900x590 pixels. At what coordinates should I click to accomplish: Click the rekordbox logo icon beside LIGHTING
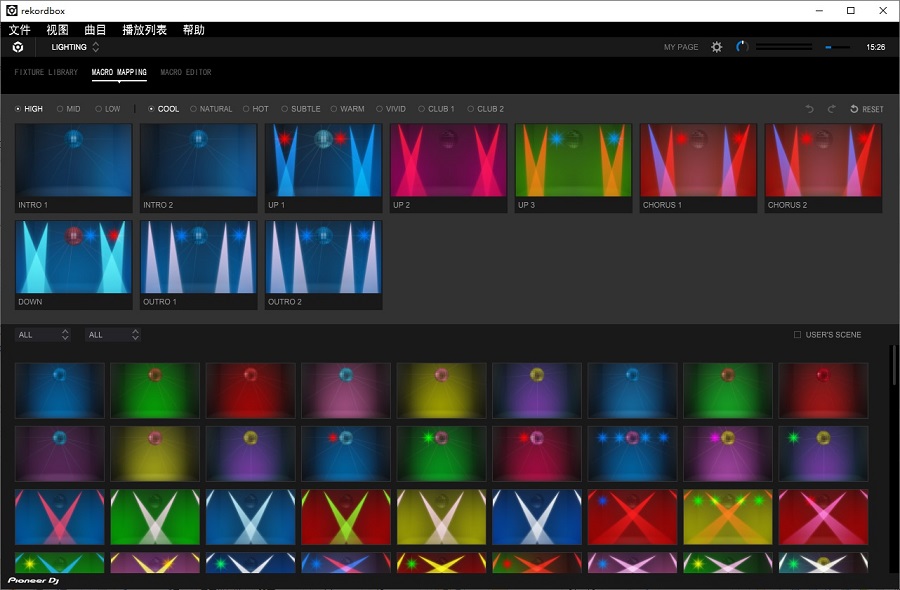tap(18, 47)
